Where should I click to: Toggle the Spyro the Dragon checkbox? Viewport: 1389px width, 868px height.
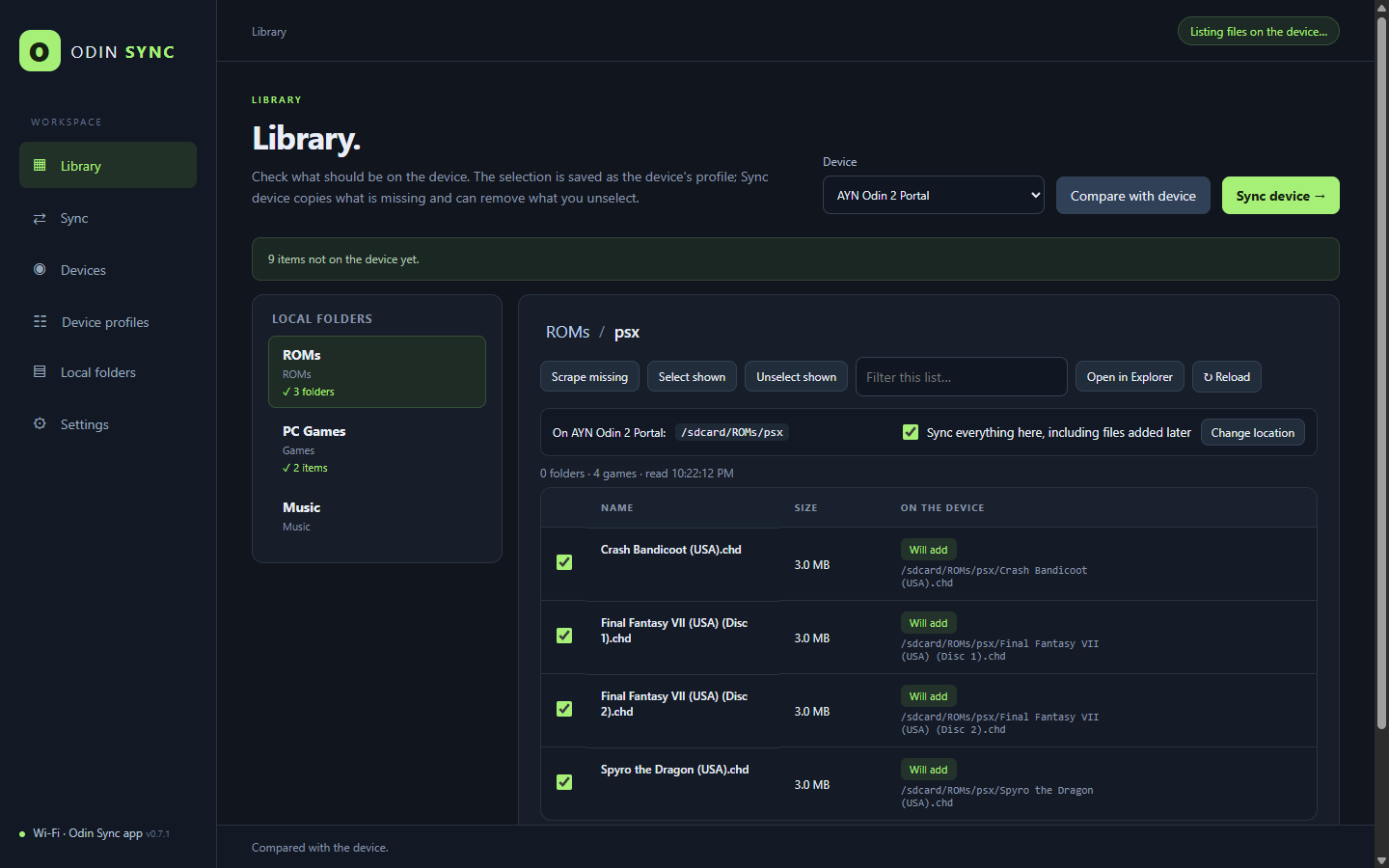564,782
